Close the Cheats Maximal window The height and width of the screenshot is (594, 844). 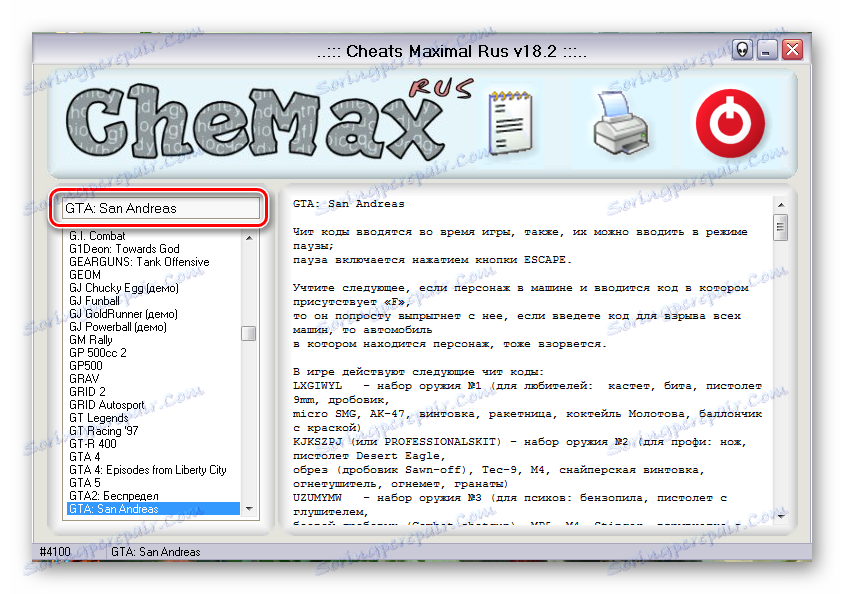(792, 50)
